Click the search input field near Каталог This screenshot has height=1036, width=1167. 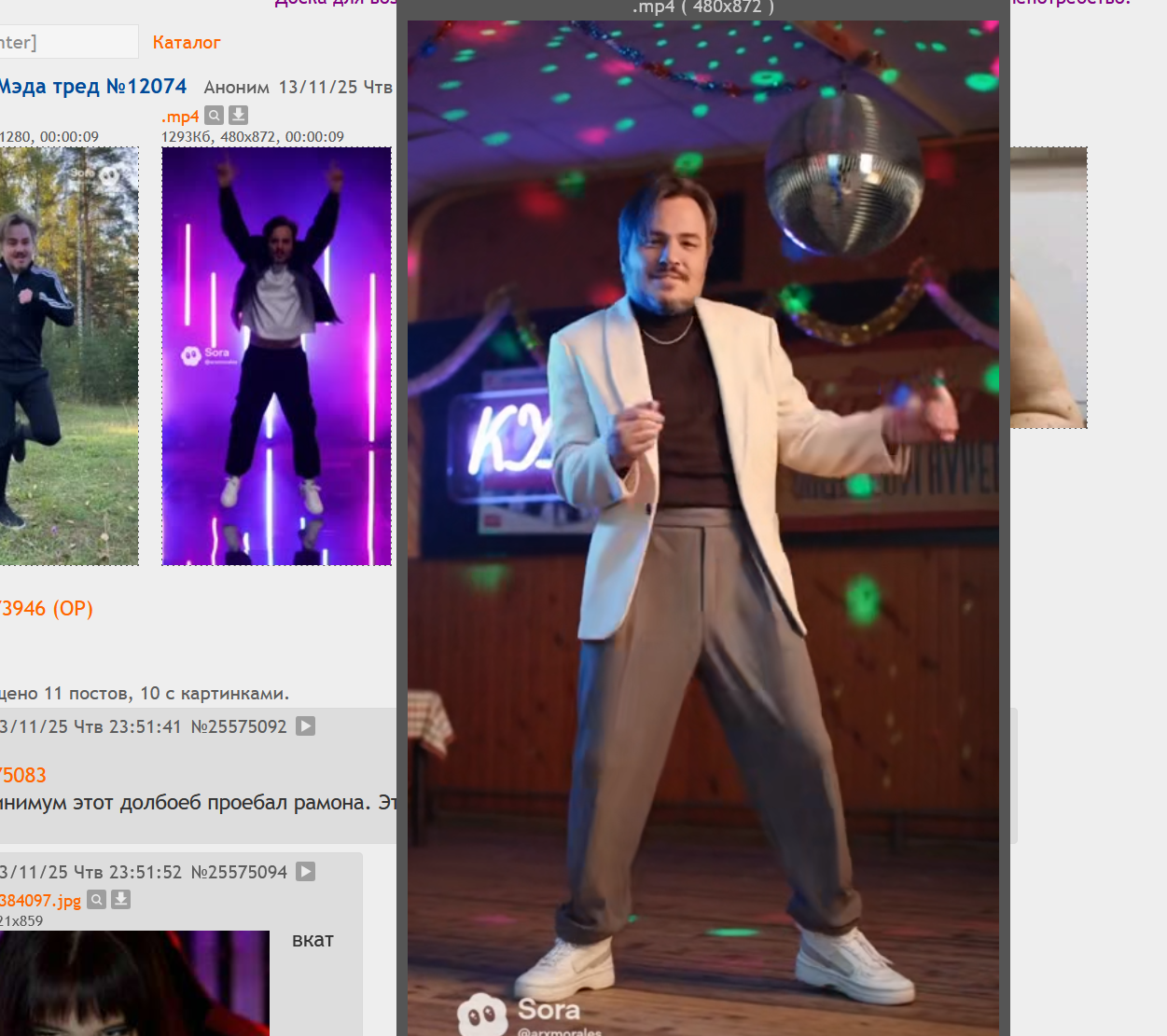69,42
